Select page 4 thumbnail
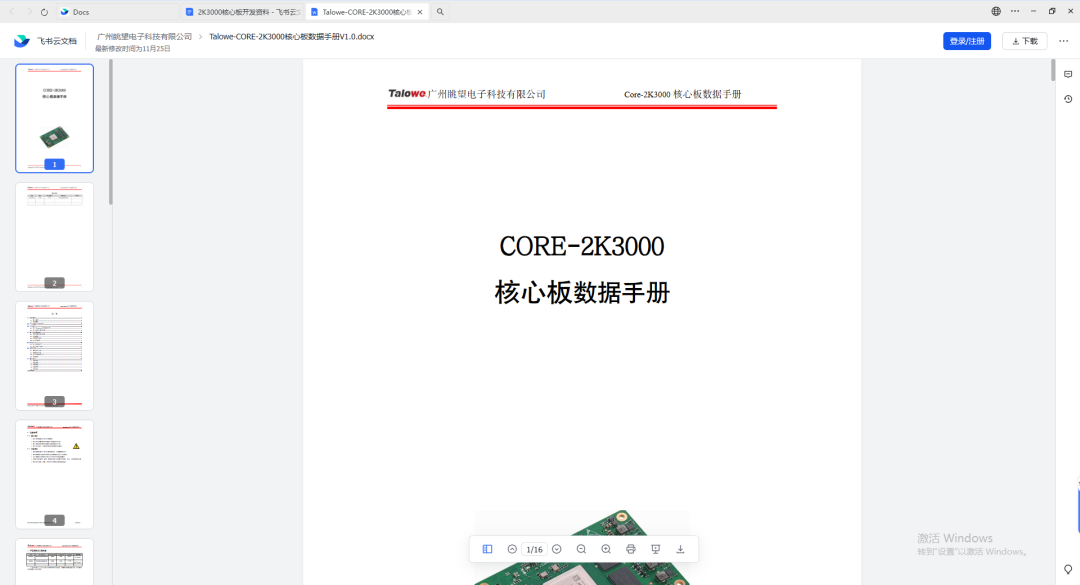Screen dimensions: 1080x585 [x=54, y=474]
